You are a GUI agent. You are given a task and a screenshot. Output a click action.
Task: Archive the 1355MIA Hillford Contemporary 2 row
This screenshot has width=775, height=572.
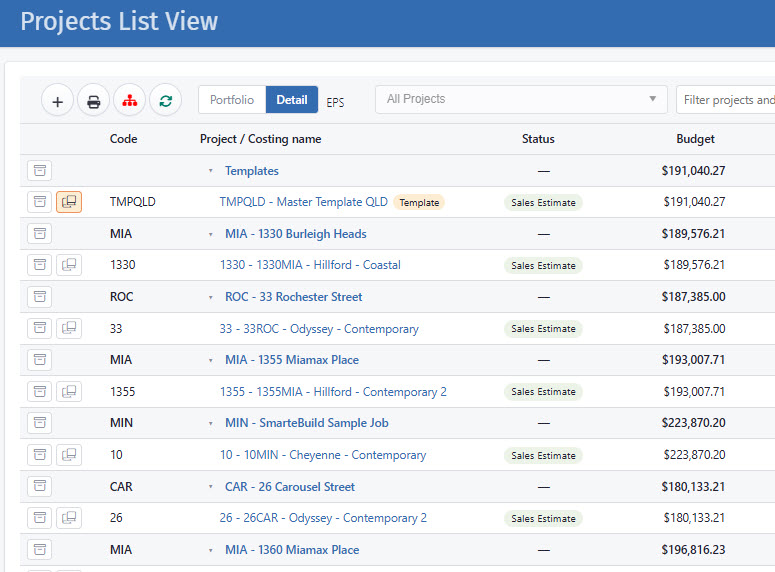(40, 392)
